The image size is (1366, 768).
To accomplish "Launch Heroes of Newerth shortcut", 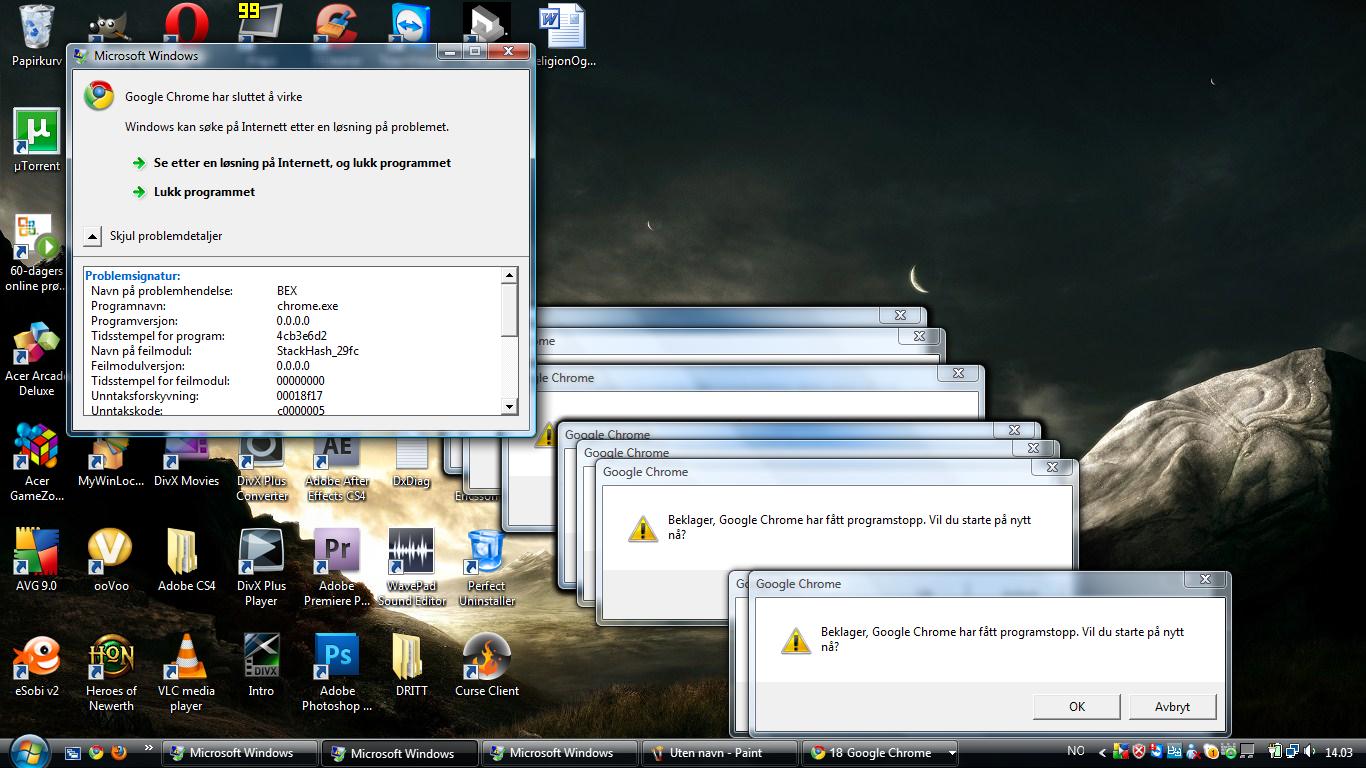I will (111, 672).
